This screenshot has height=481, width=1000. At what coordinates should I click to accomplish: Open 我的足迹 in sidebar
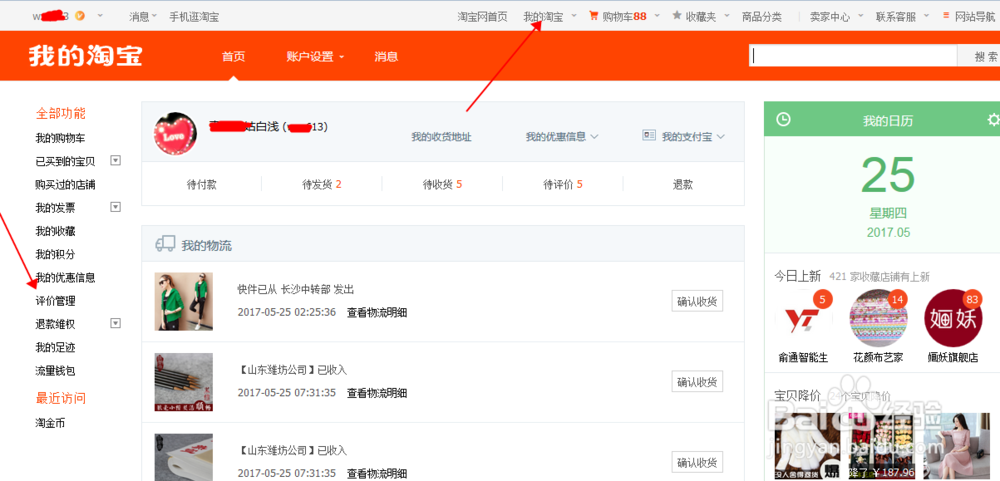click(x=55, y=348)
